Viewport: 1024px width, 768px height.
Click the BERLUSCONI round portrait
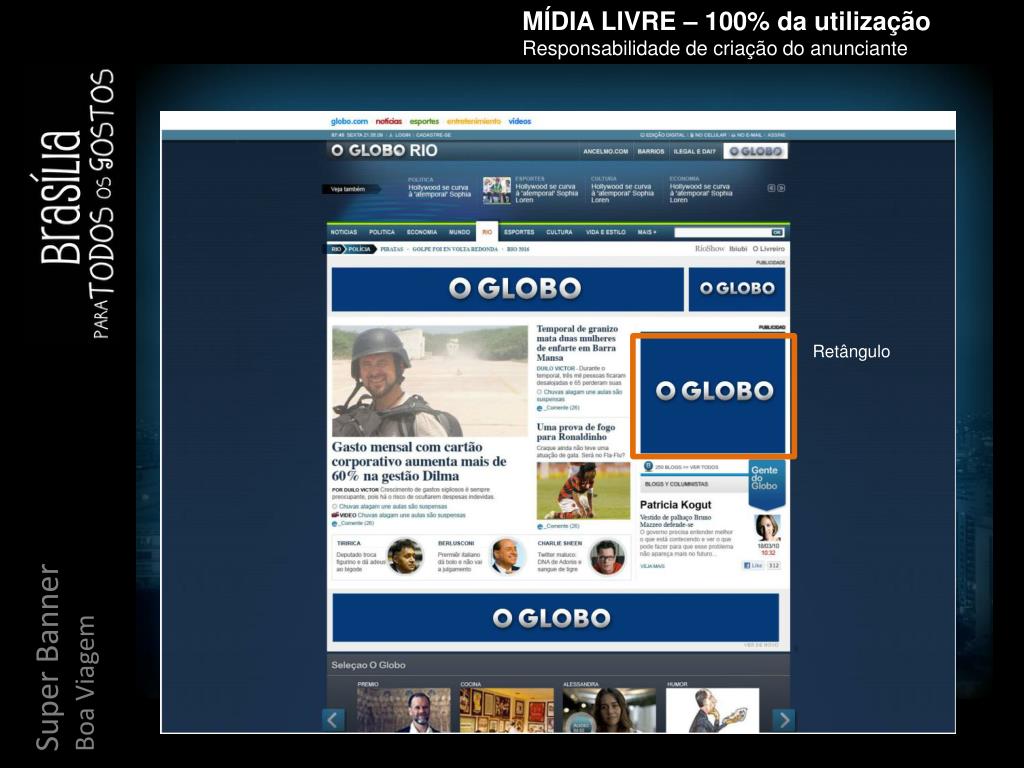point(509,556)
